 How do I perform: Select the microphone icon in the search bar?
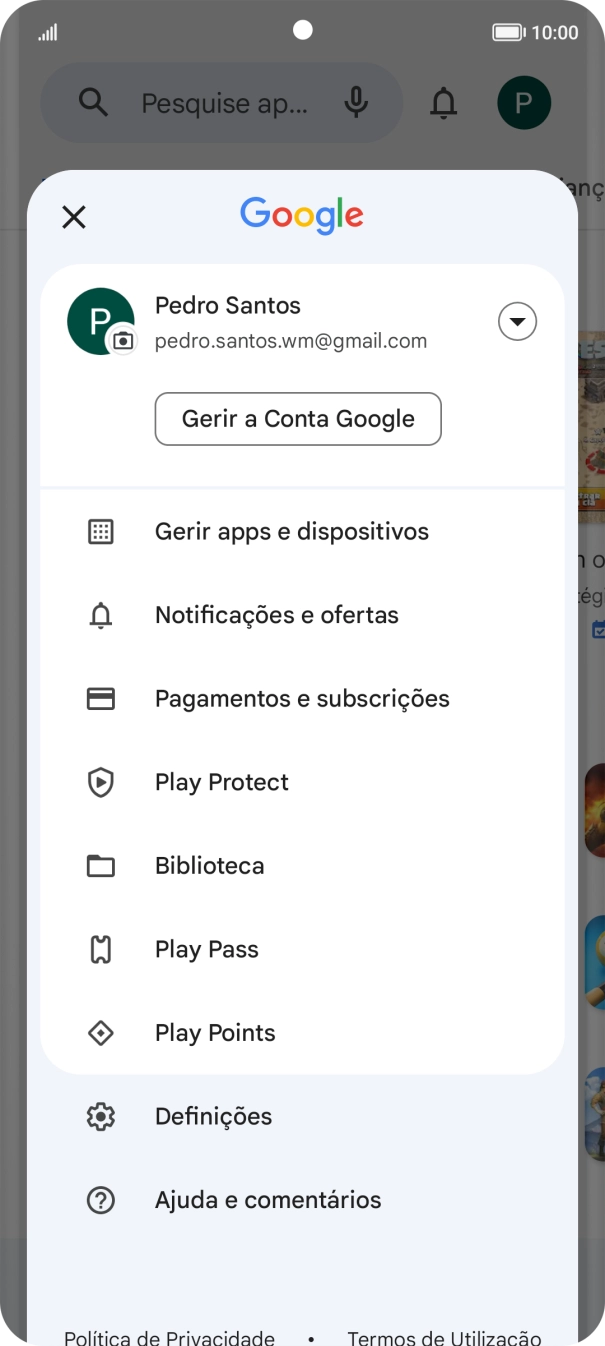pos(357,102)
